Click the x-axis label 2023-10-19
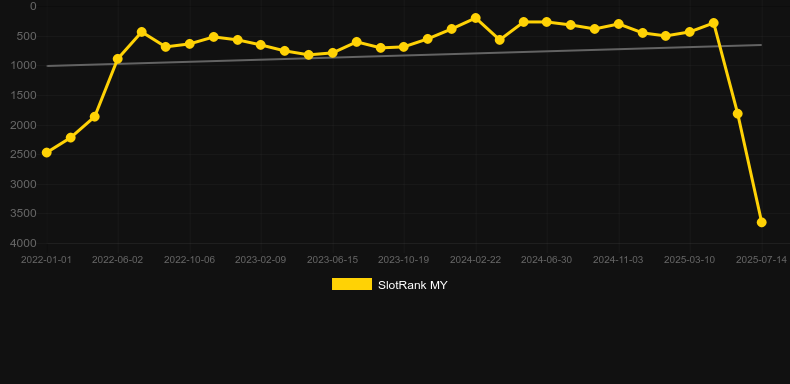Image resolution: width=790 pixels, height=384 pixels. tap(404, 260)
